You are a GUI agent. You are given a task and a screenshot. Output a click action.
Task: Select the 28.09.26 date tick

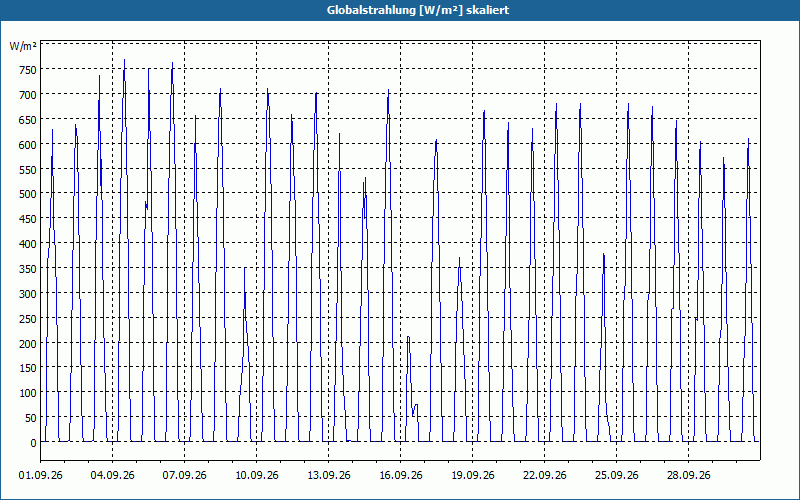(x=688, y=476)
